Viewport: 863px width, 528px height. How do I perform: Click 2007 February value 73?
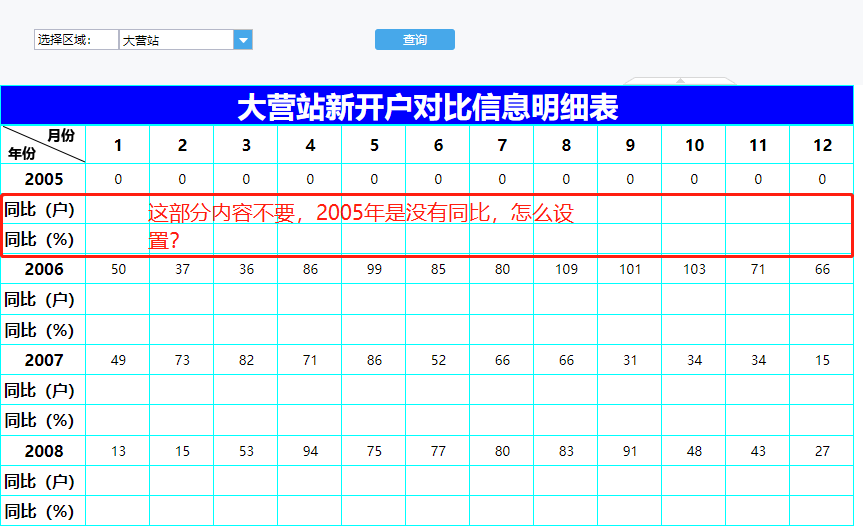182,360
